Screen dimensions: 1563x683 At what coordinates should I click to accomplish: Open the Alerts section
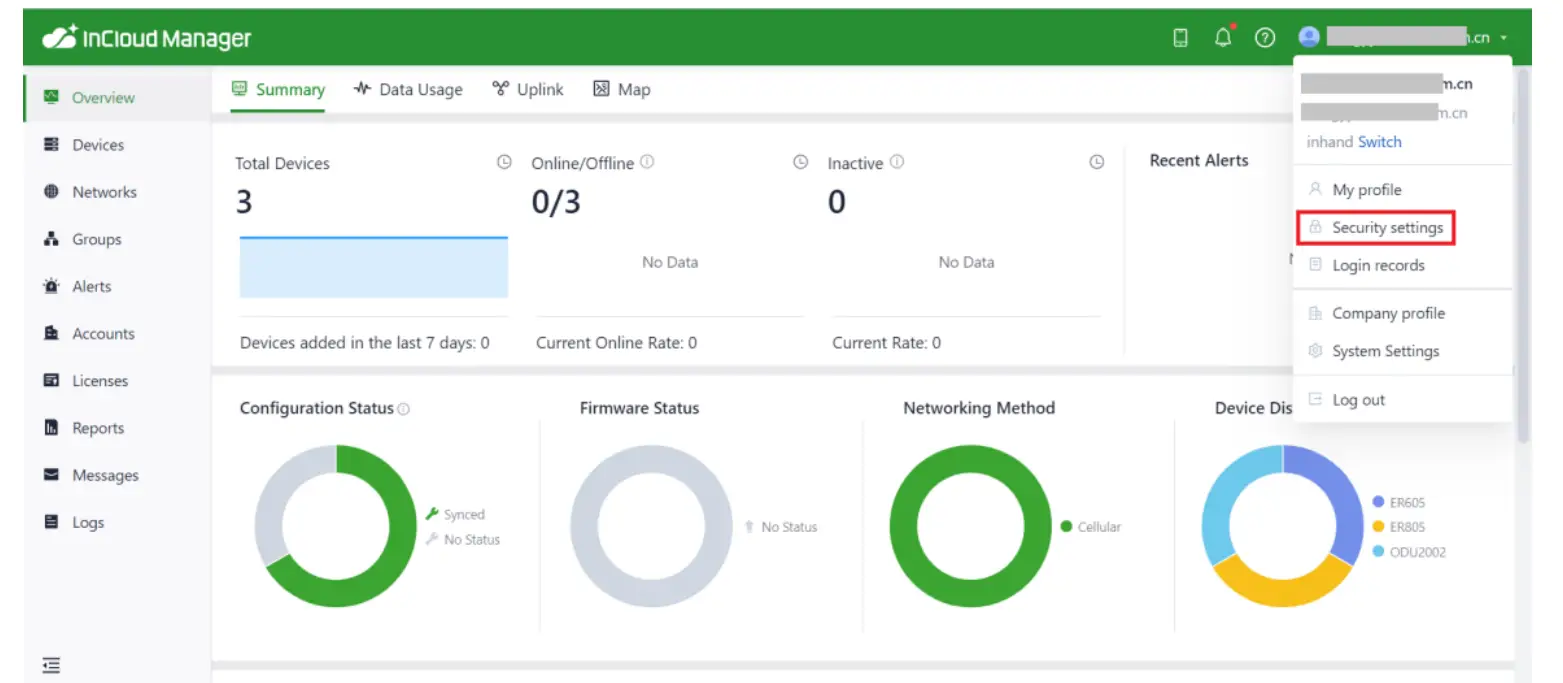coord(90,286)
